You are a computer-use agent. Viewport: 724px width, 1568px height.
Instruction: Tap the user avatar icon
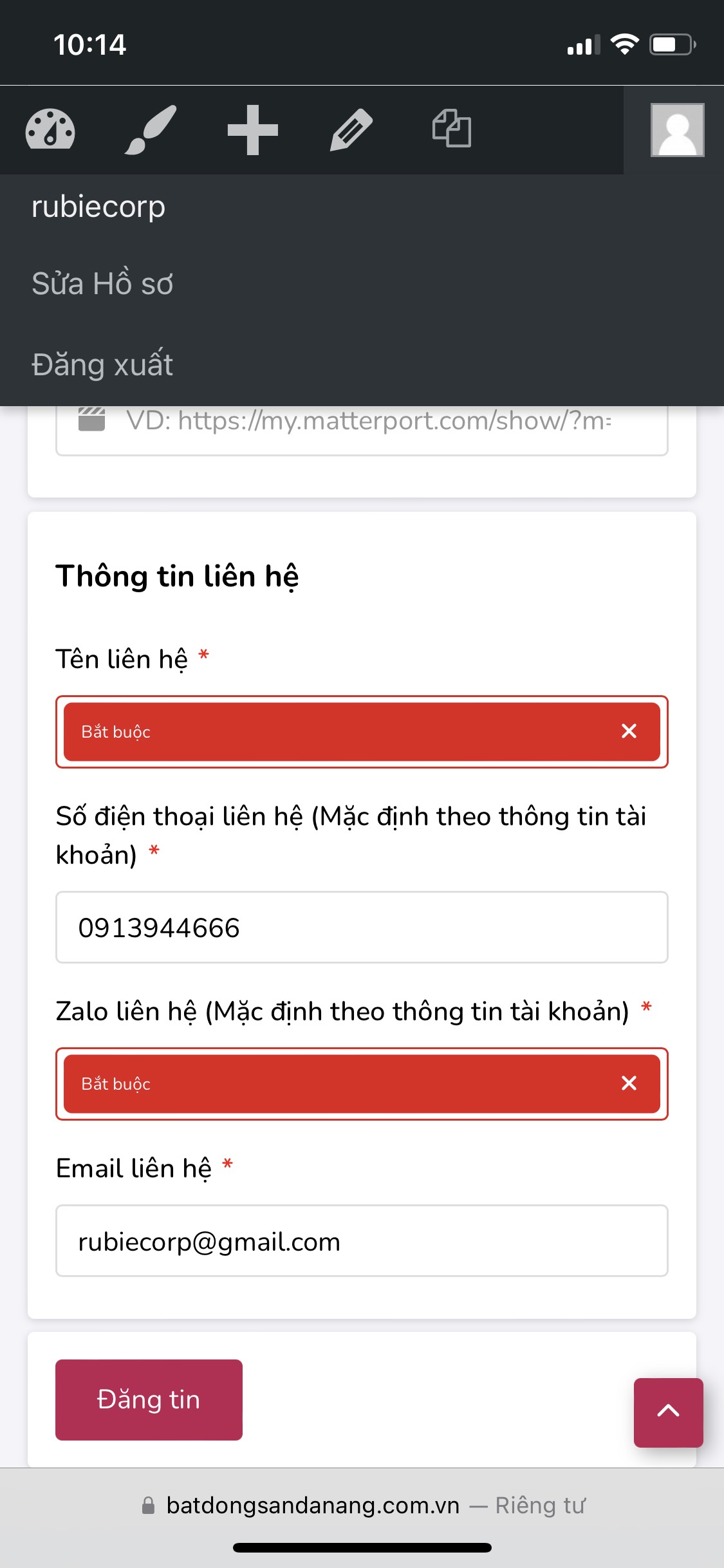[677, 130]
